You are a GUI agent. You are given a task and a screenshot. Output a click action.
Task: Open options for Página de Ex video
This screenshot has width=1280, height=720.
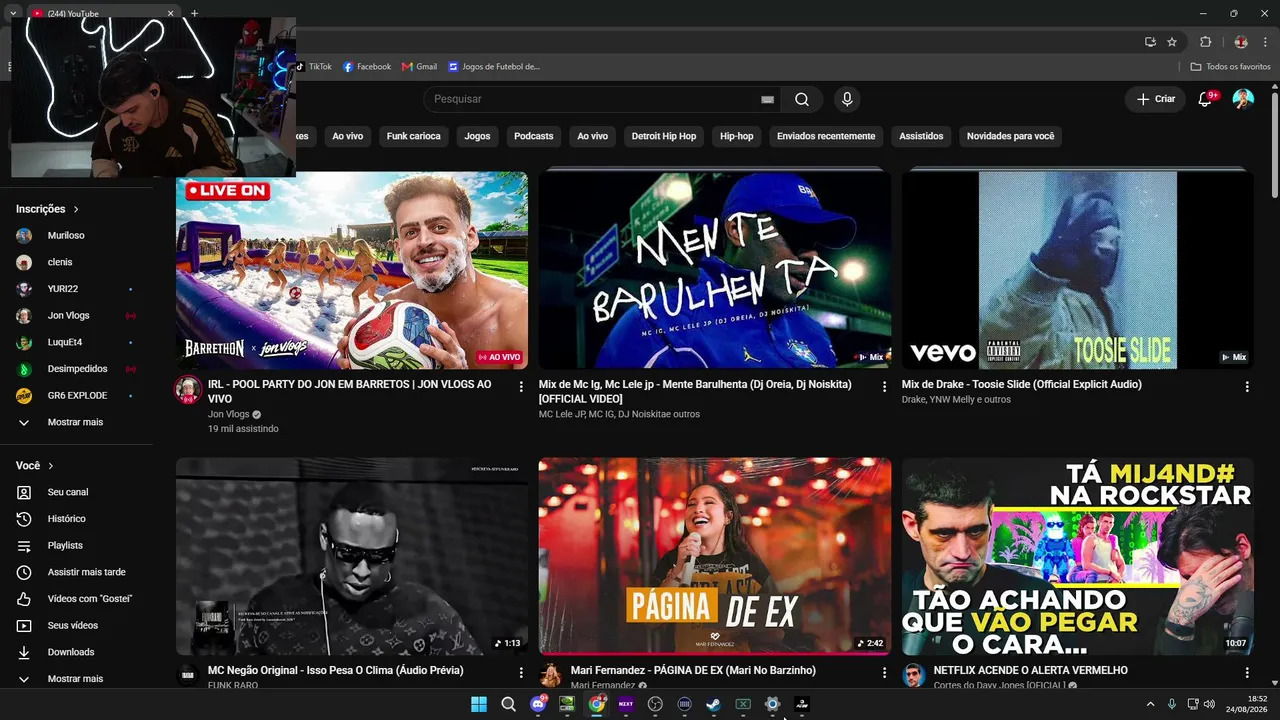(884, 673)
